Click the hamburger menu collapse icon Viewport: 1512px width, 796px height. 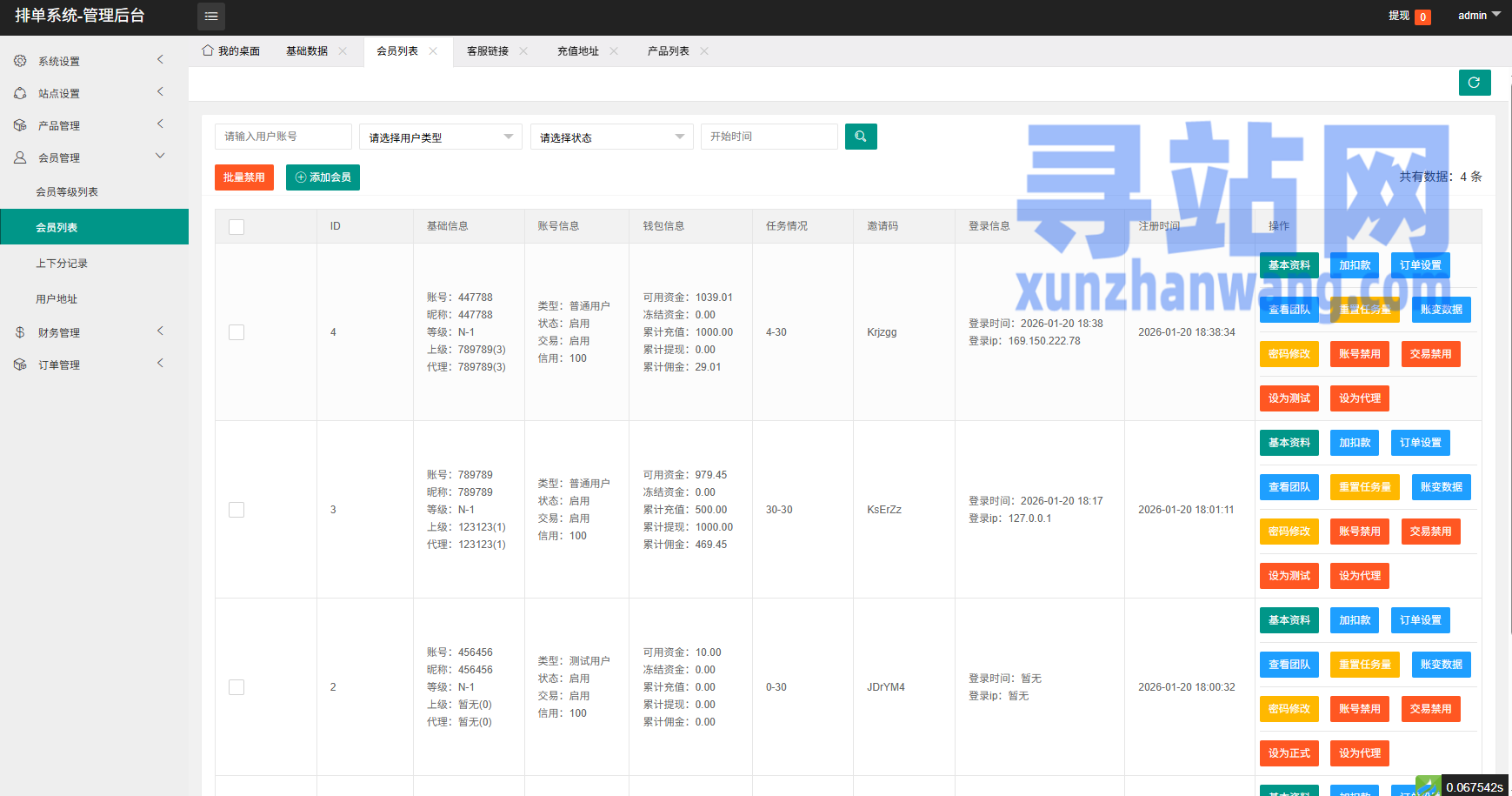pos(211,17)
